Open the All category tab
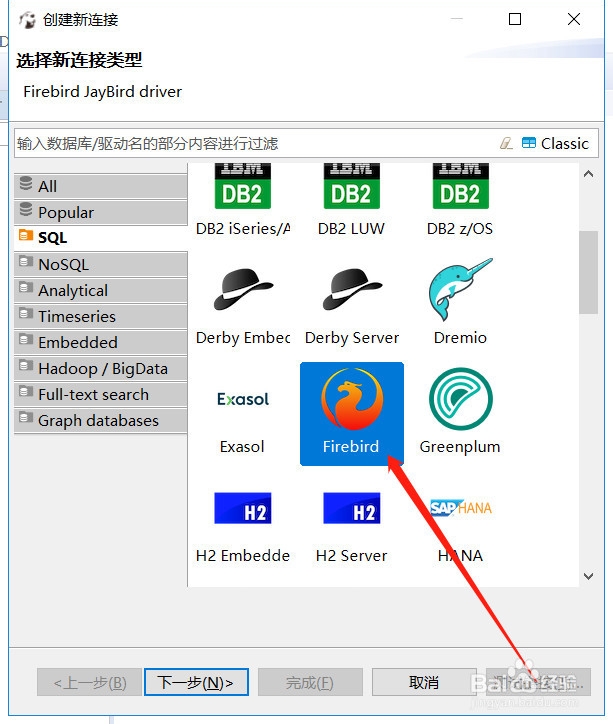This screenshot has width=613, height=724. coord(101,186)
